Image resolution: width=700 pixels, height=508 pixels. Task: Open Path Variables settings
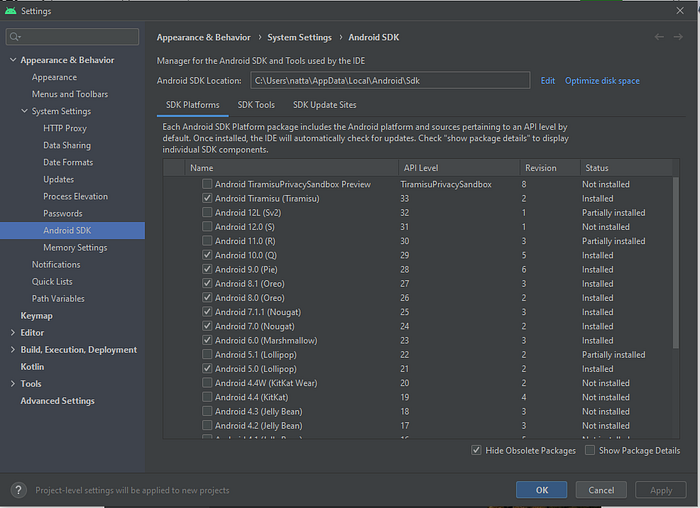(x=58, y=299)
